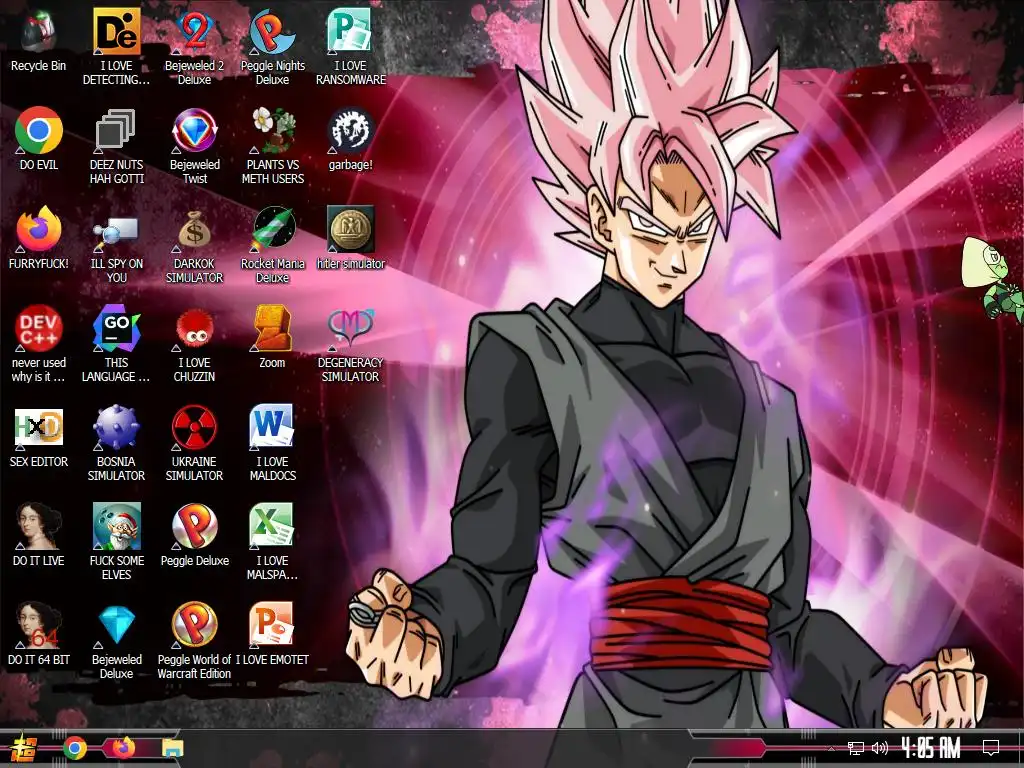
Task: Select the Santa elf game icon
Action: (116, 526)
